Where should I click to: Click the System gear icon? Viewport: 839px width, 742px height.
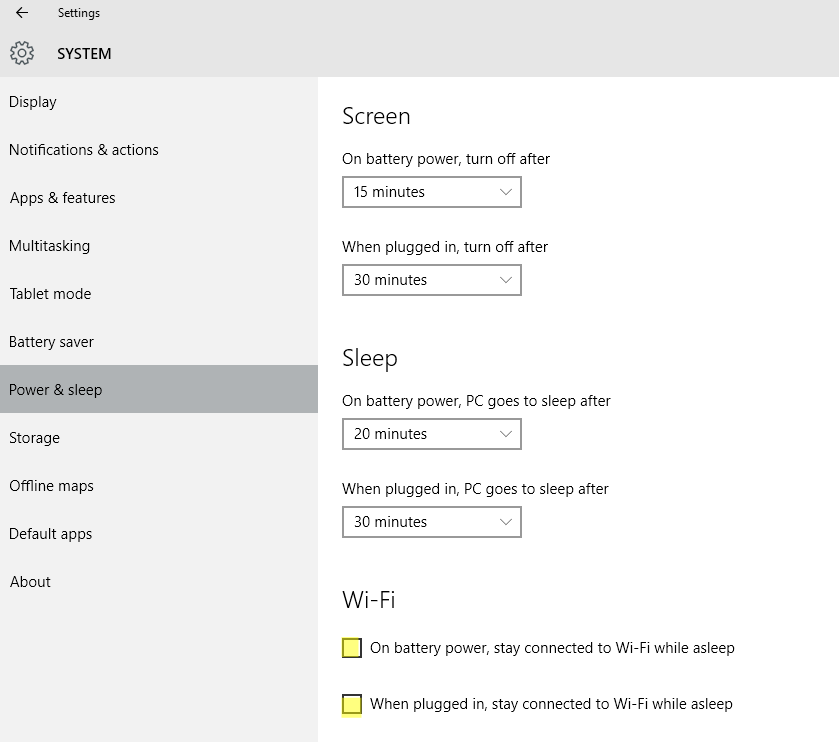pyautogui.click(x=22, y=53)
